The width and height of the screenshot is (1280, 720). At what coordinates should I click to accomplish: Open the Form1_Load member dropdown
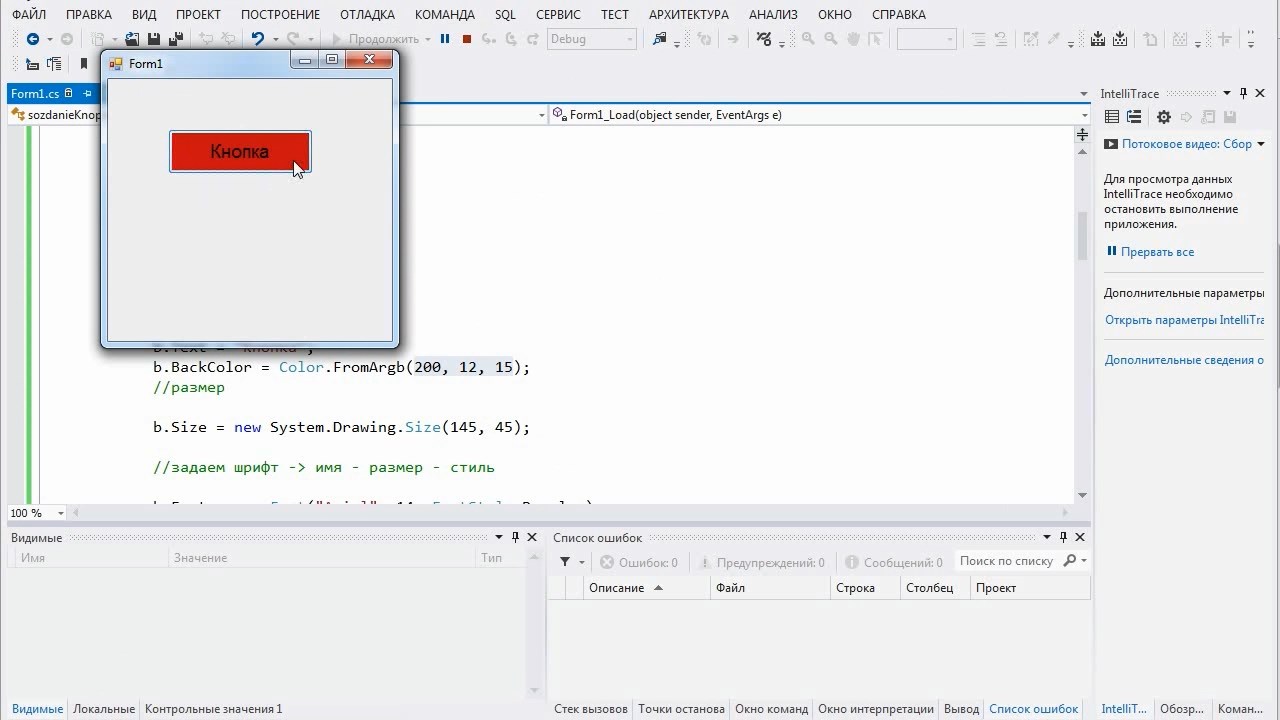1083,115
